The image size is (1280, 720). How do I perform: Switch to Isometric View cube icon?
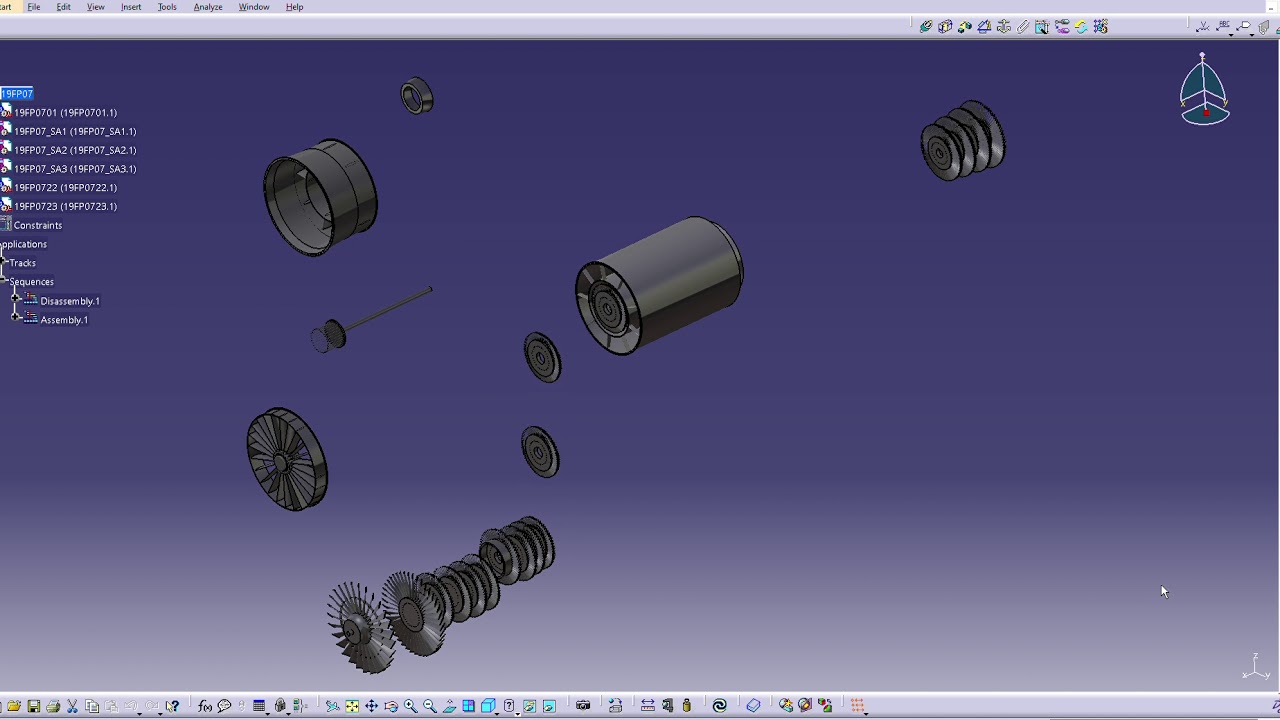pyautogui.click(x=488, y=706)
